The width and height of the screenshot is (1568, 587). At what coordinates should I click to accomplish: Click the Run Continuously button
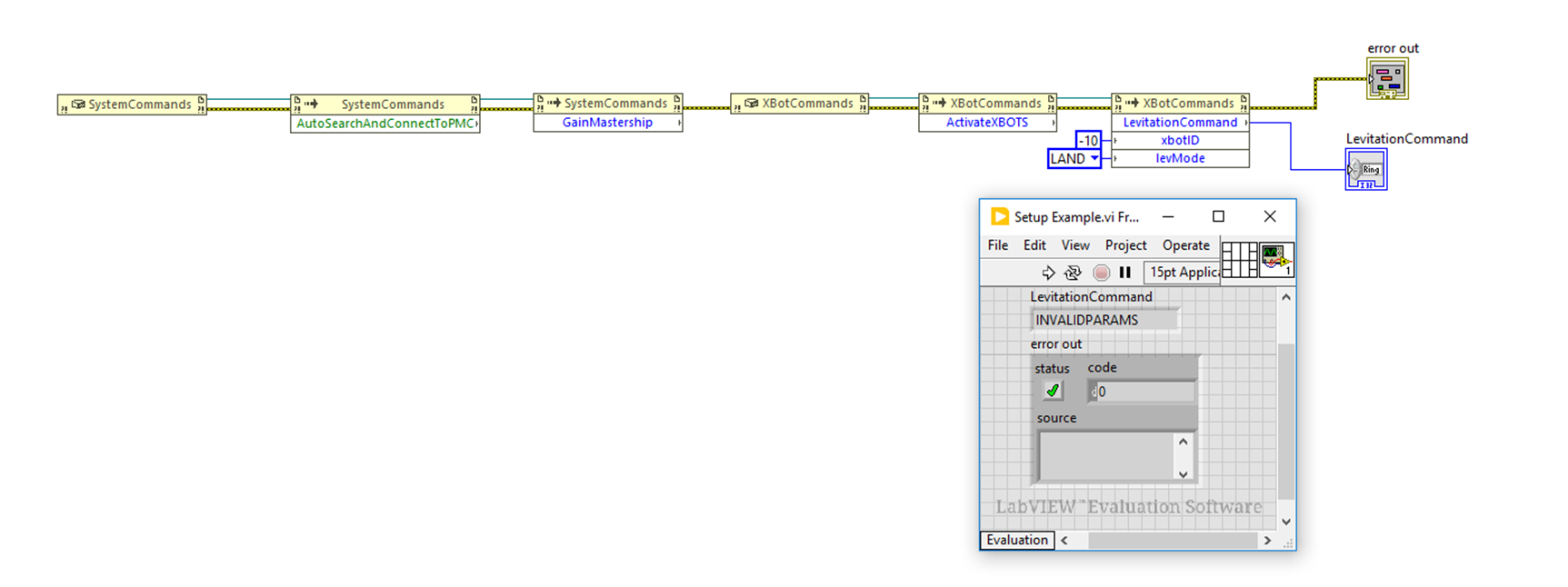pyautogui.click(x=1074, y=273)
